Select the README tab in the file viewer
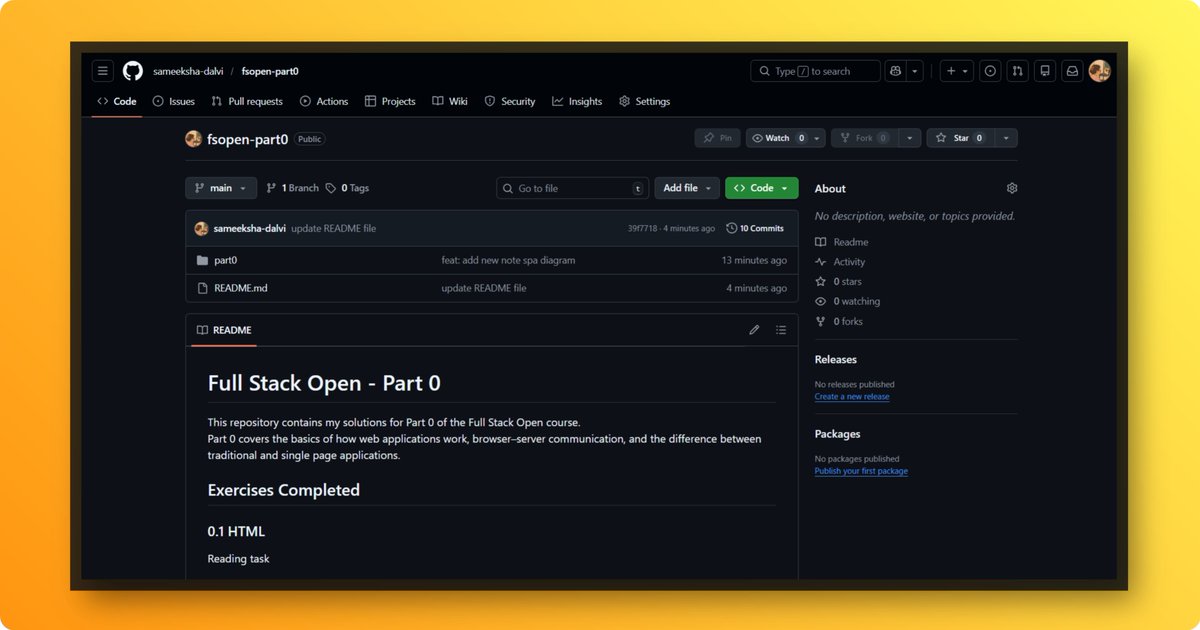The image size is (1200, 630). point(224,330)
